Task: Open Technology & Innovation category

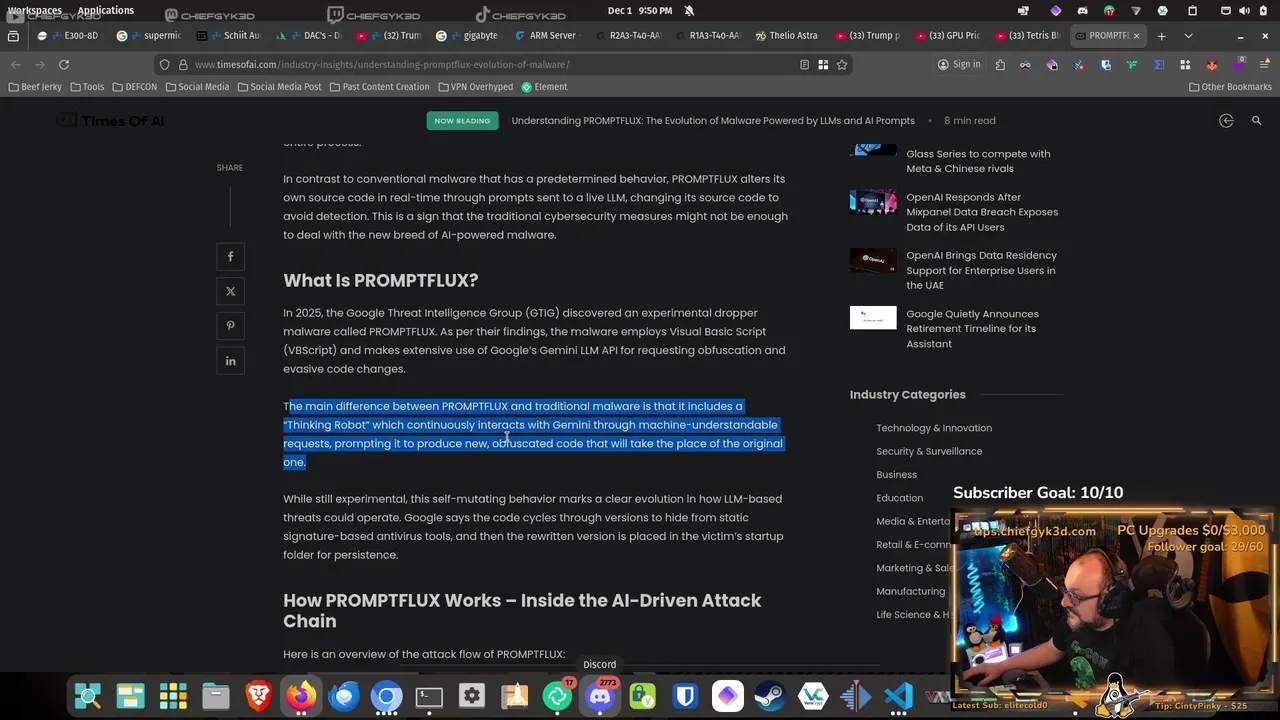Action: 934,428
